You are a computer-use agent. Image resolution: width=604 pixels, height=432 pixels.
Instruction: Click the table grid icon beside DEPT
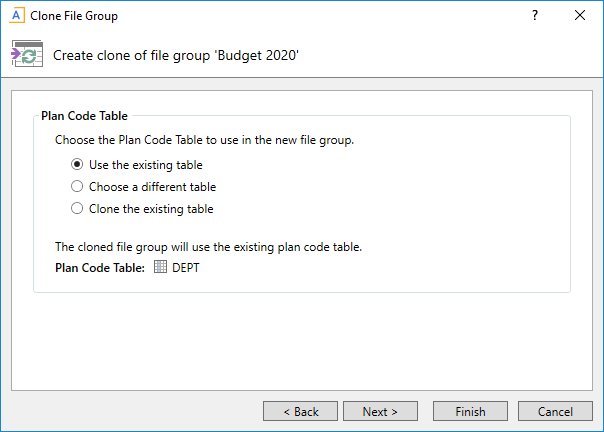point(160,267)
